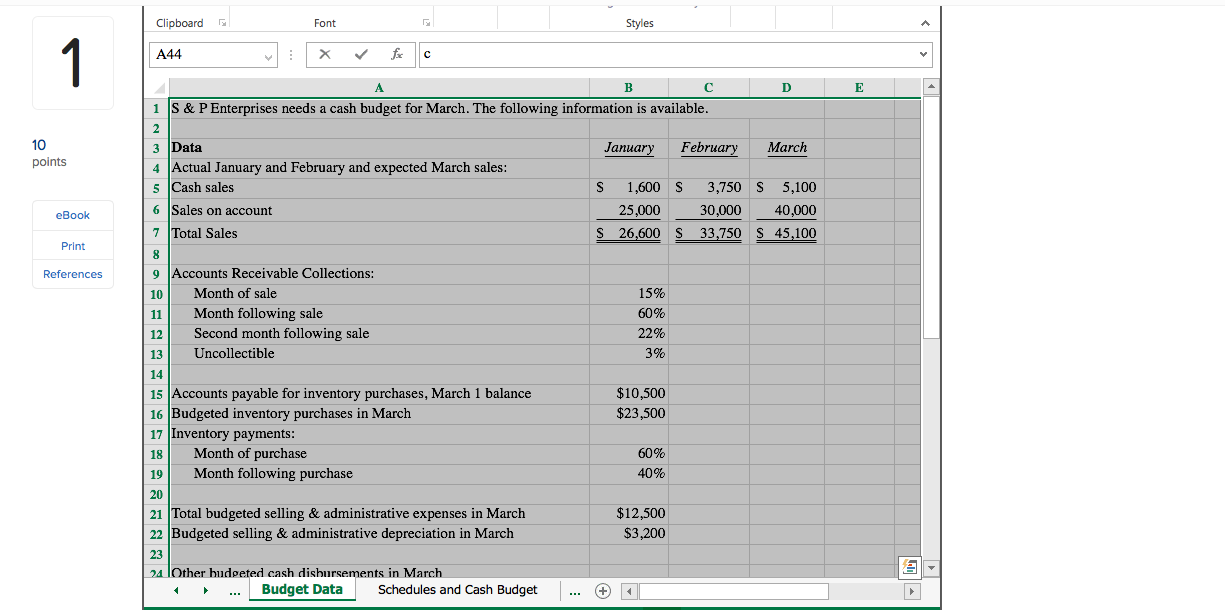Image resolution: width=1225 pixels, height=610 pixels.
Task: Select January sales on account 25,000
Action: (x=628, y=210)
